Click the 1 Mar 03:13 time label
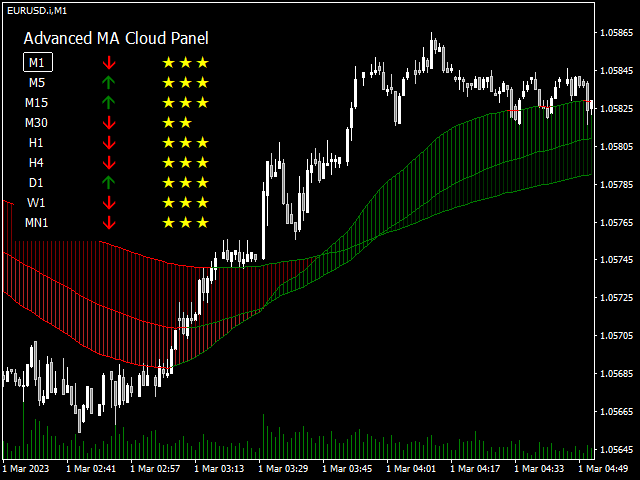The width and height of the screenshot is (640, 480). point(219,469)
